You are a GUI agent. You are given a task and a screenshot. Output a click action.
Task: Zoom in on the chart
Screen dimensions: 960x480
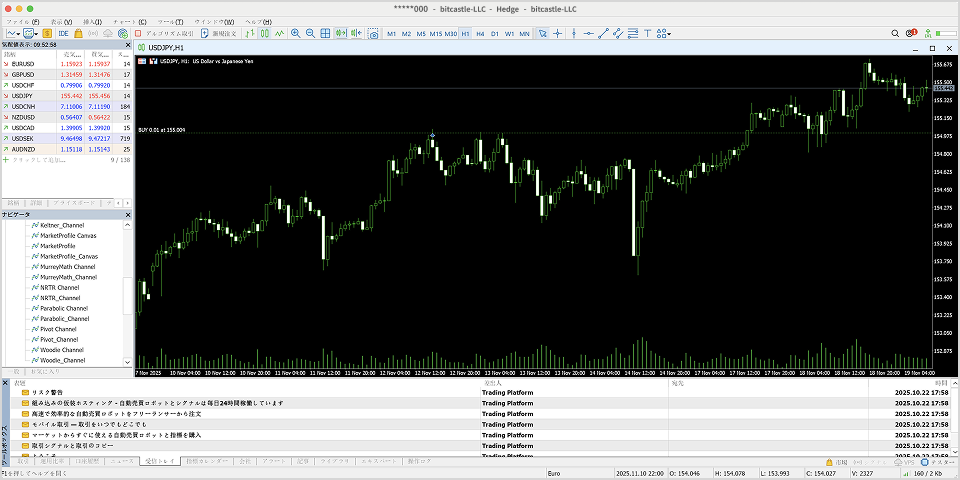tap(295, 34)
